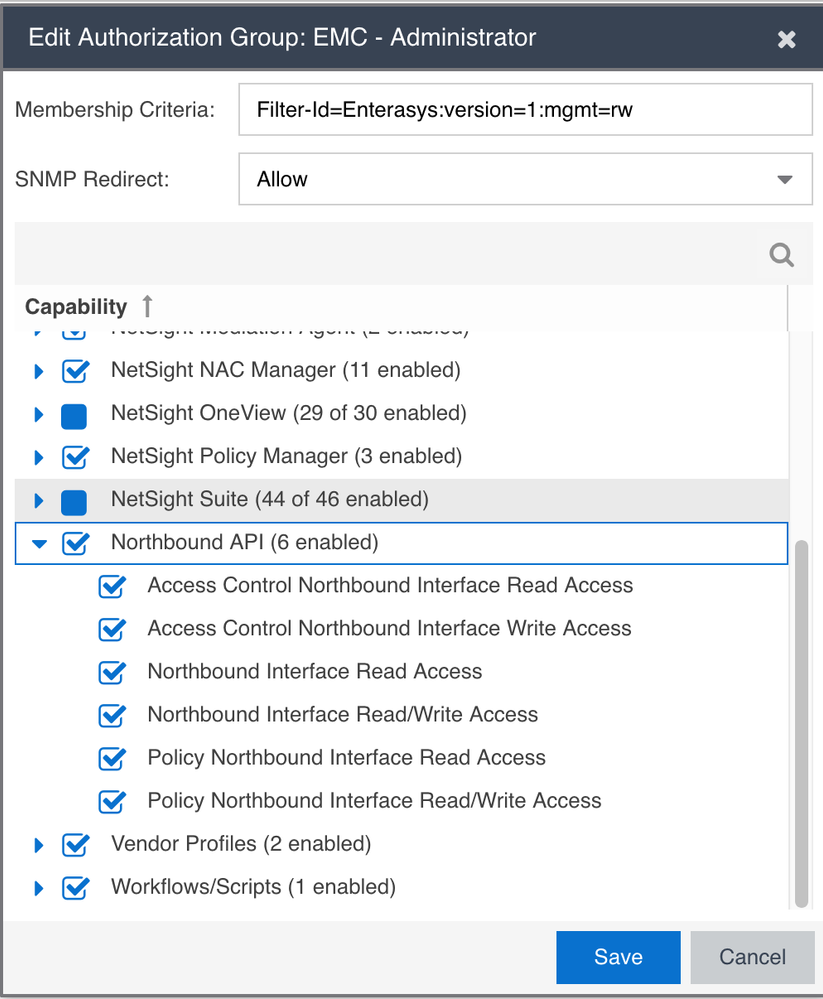This screenshot has height=999, width=823.
Task: Toggle the NetSight Suite partial checkbox
Action: pyautogui.click(x=74, y=500)
